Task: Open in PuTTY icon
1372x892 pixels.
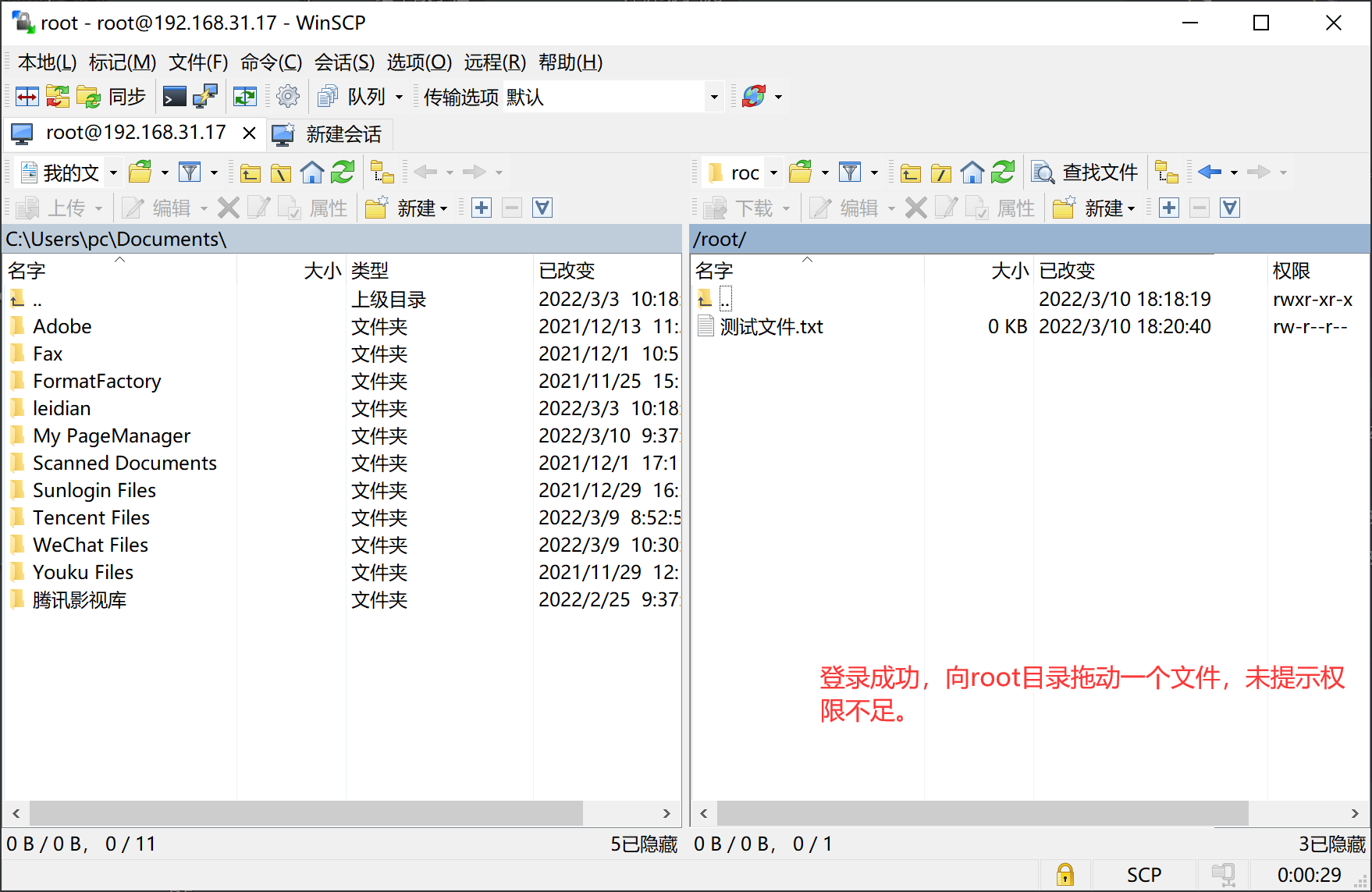Action: (205, 97)
